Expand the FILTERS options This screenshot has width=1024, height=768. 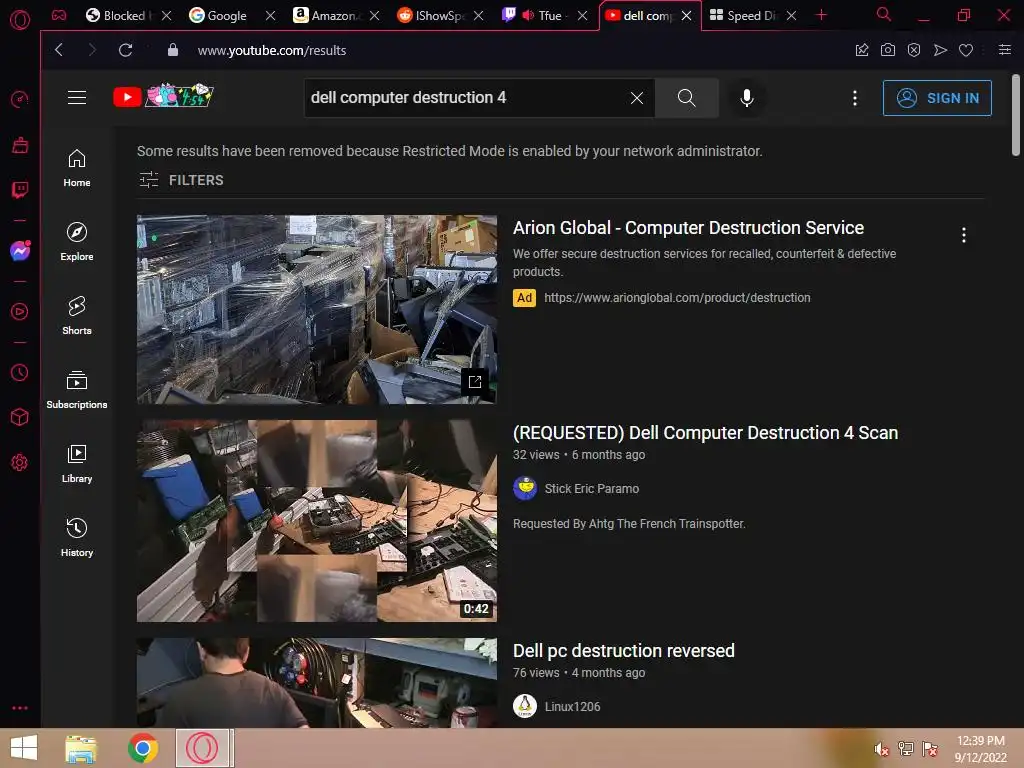pos(181,180)
